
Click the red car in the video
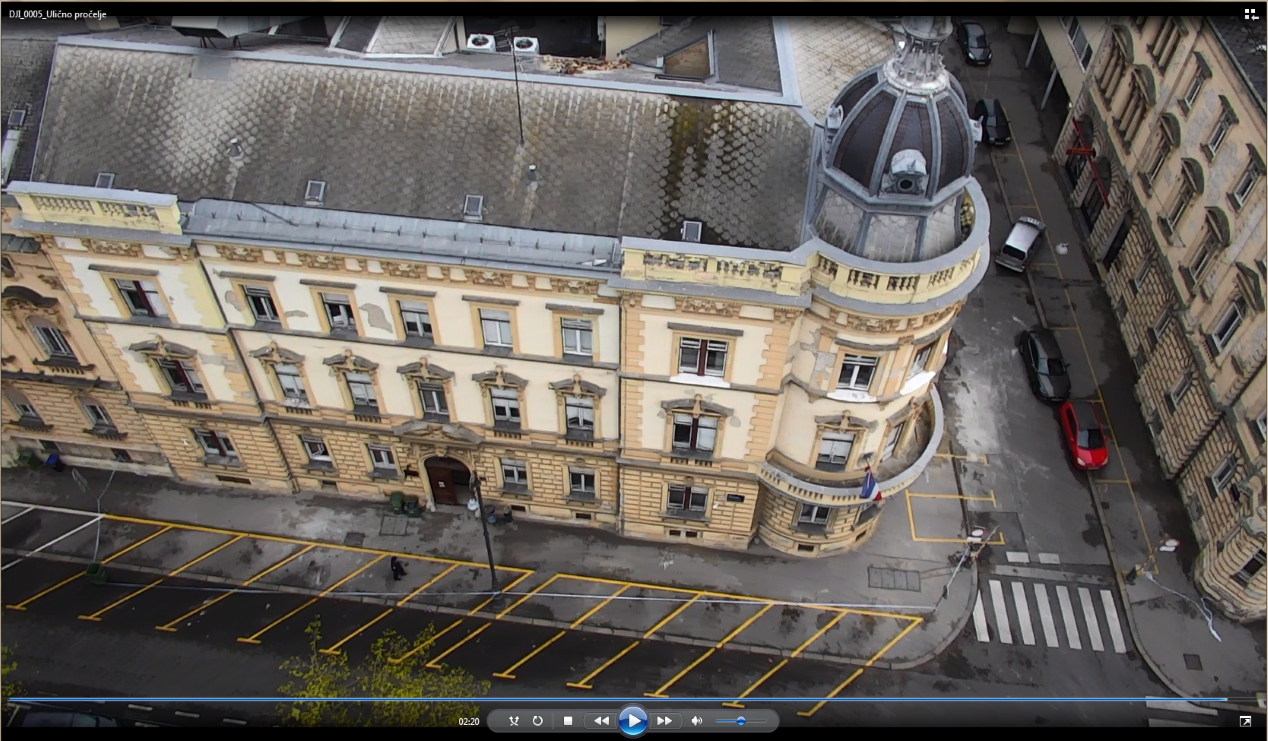click(1083, 433)
